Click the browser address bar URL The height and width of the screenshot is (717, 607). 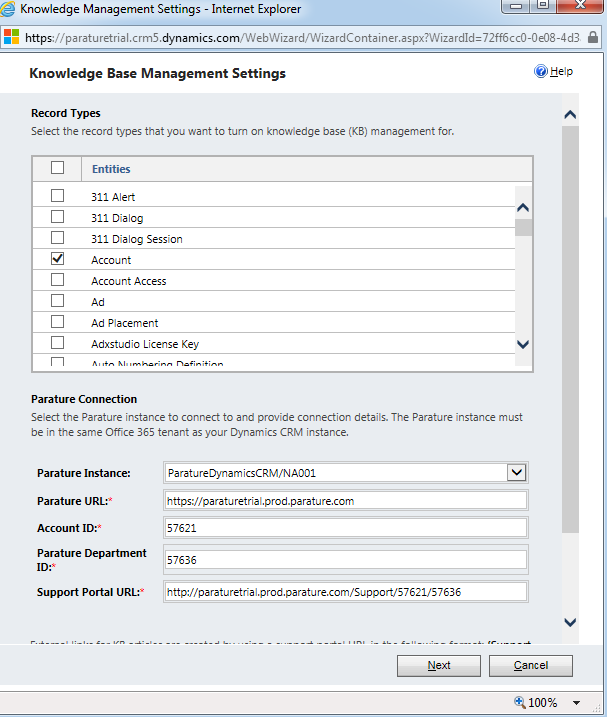pyautogui.click(x=302, y=37)
